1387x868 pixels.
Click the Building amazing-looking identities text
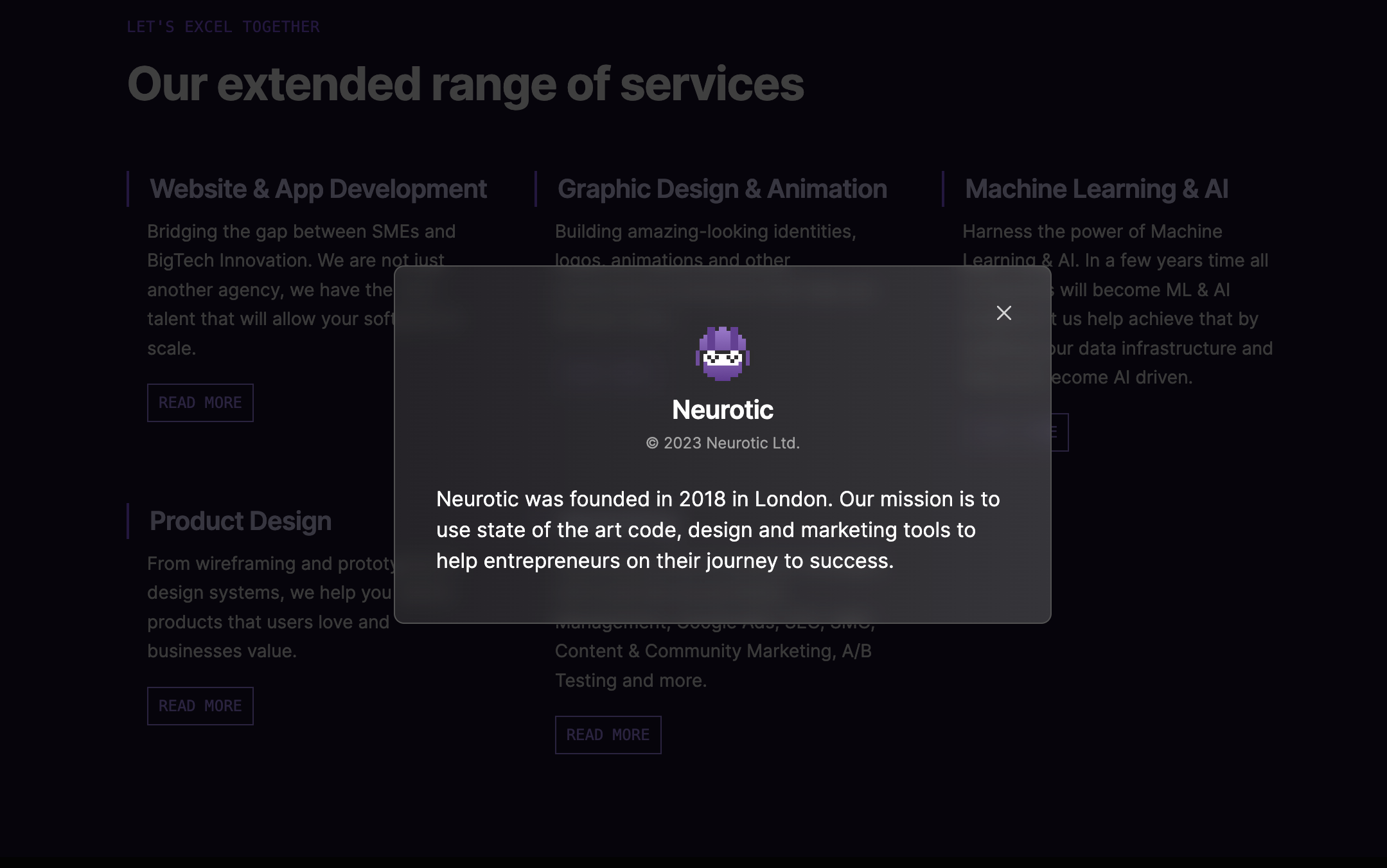[x=705, y=231]
